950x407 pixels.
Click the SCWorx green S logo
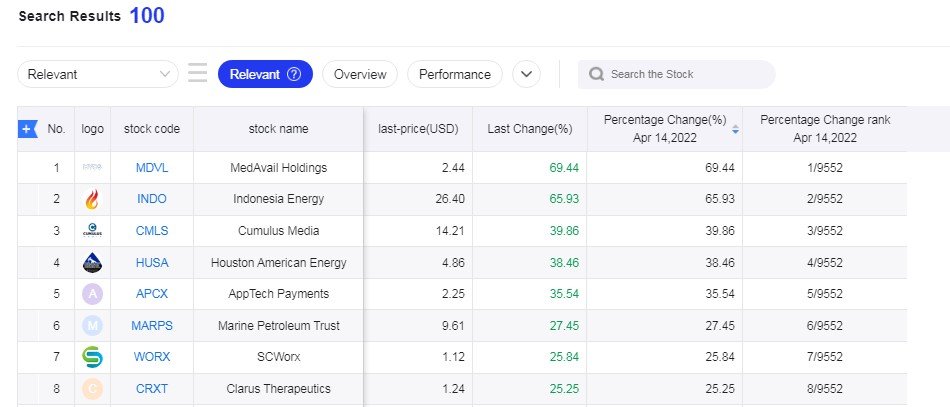92,357
